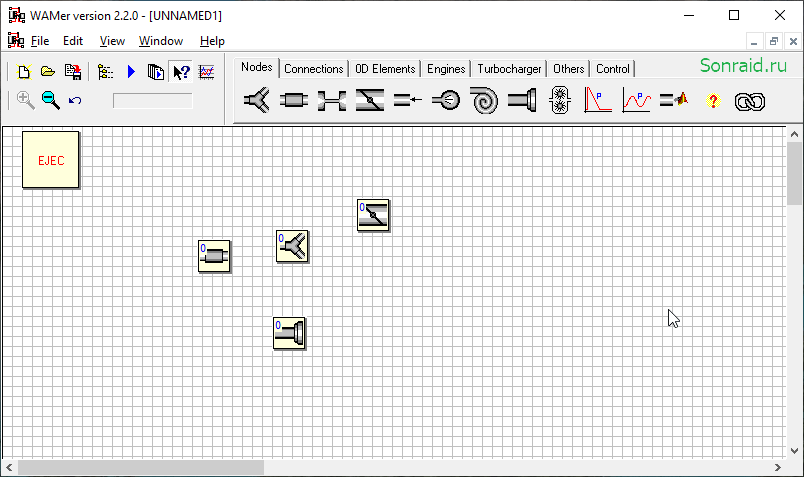Image resolution: width=804 pixels, height=477 pixels.
Task: Select the open pipe end element on canvas
Action: (289, 333)
